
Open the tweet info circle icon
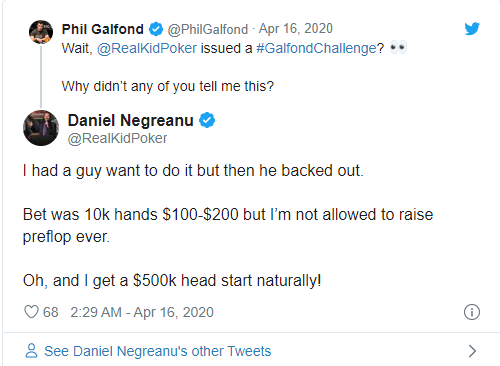coord(472,312)
